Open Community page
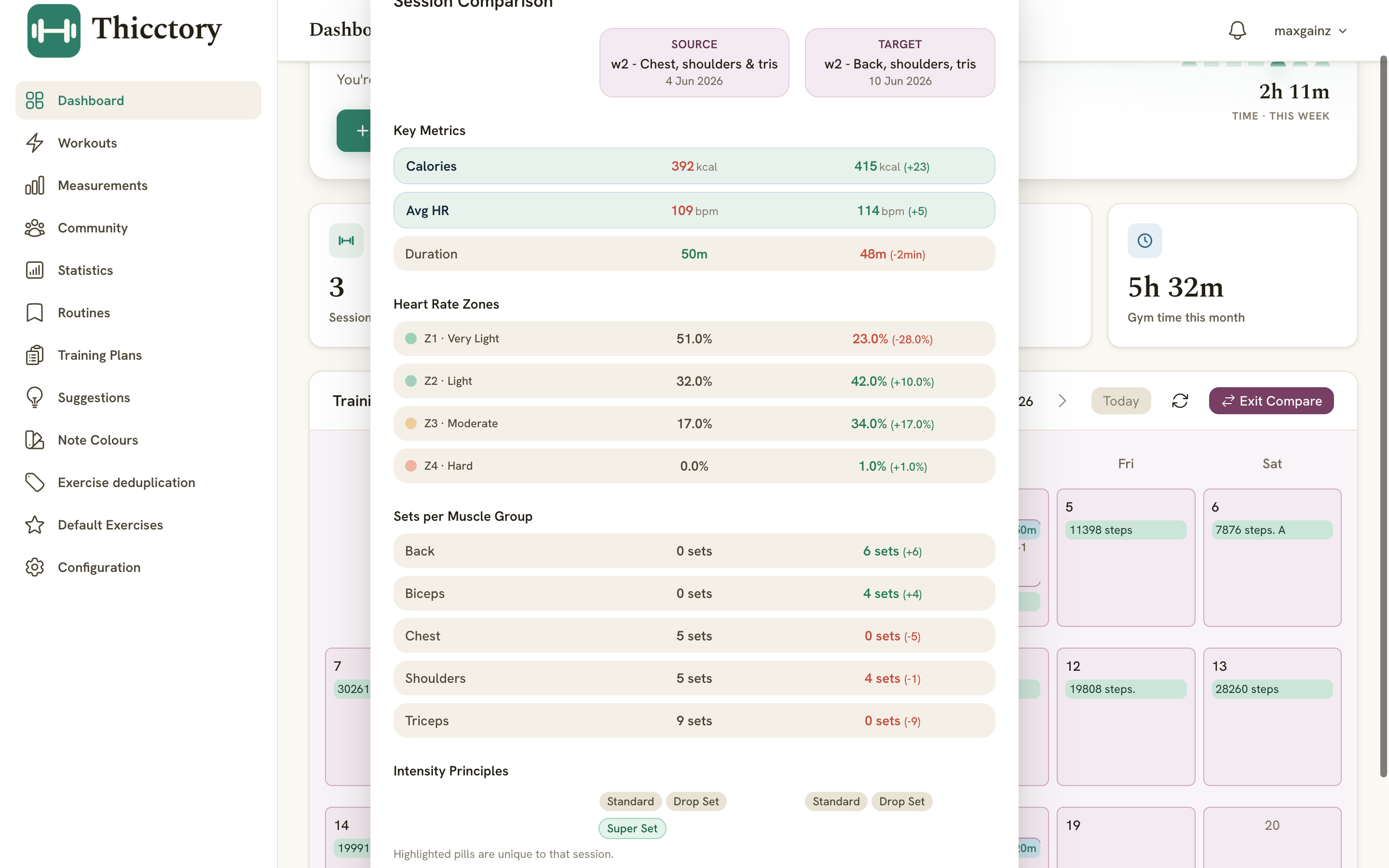The image size is (1389, 868). point(138,228)
